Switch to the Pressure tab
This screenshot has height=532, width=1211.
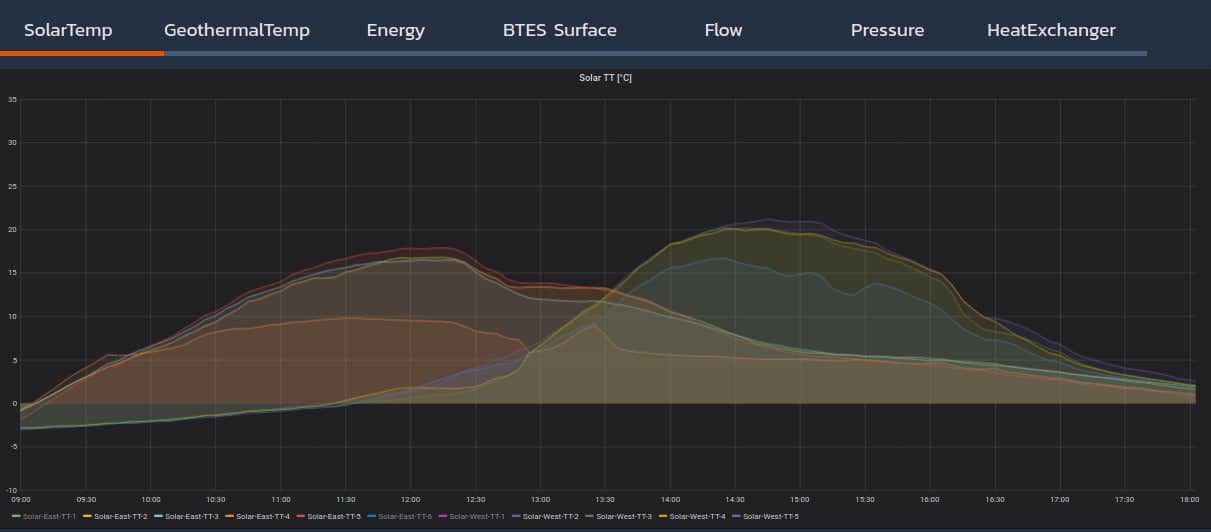[887, 30]
